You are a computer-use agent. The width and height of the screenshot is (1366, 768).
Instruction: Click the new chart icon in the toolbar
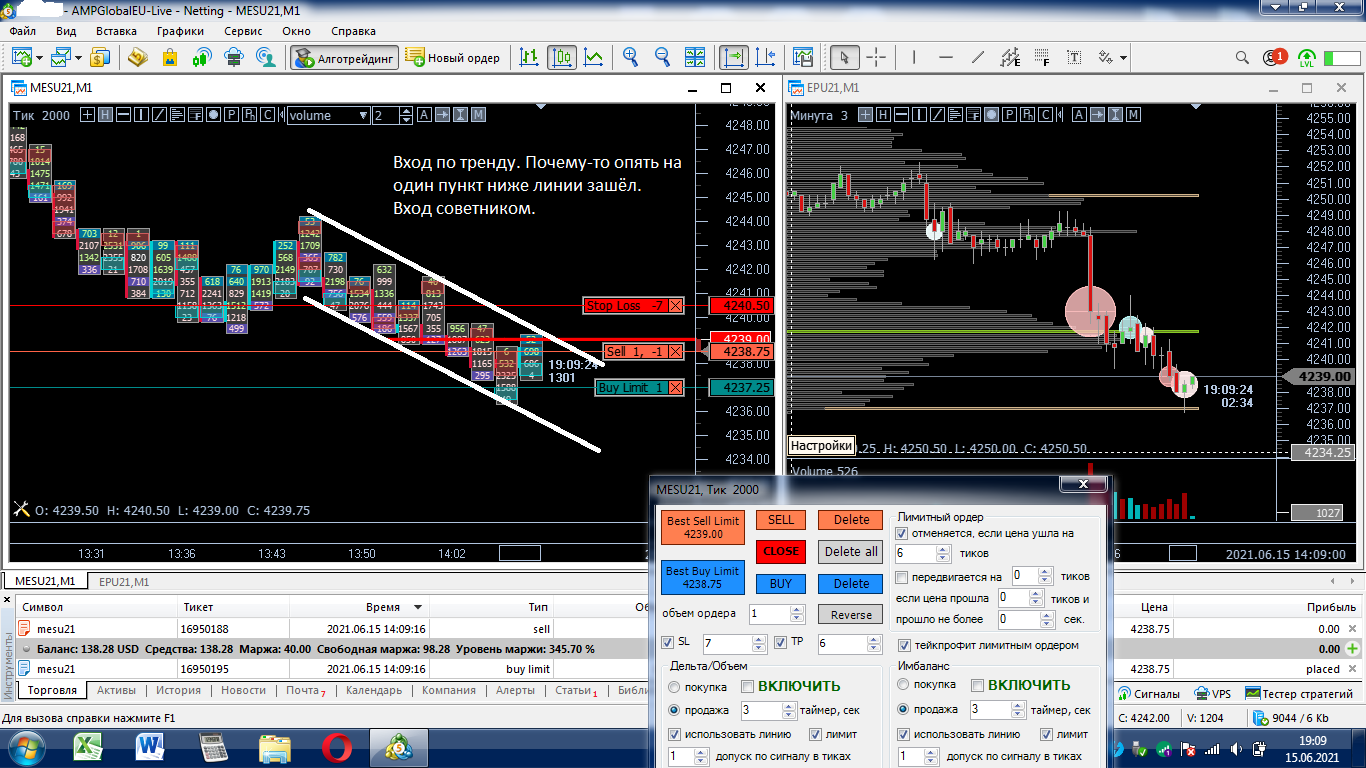(22, 57)
